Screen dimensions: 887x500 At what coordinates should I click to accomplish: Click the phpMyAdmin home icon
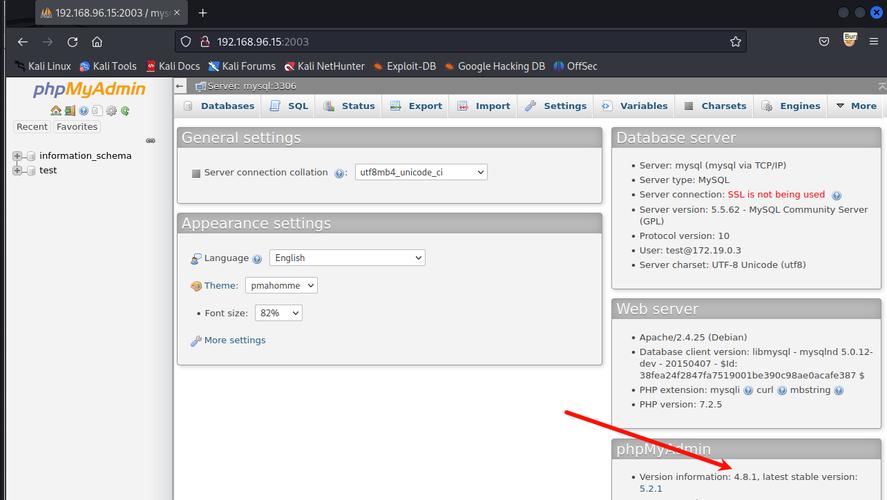click(55, 111)
